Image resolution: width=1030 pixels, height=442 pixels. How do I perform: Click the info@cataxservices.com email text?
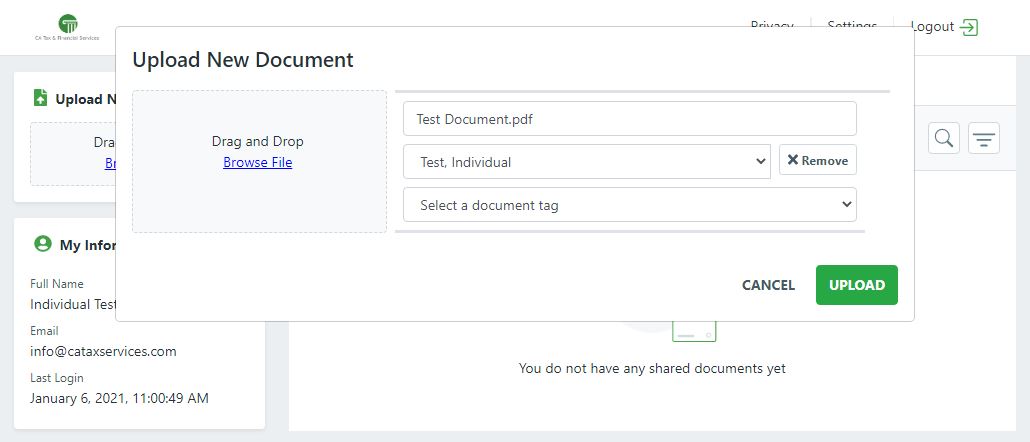(x=103, y=351)
